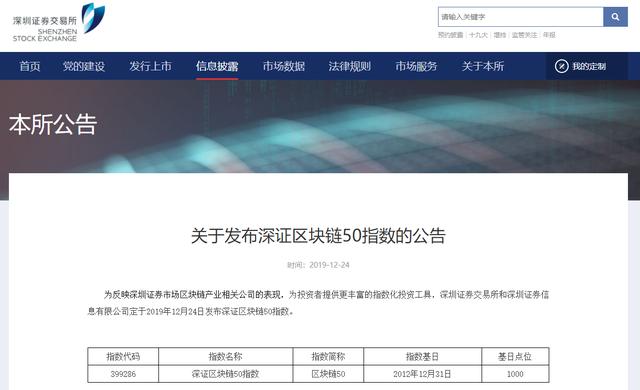Open the 关于本所 navigation menu

click(482, 66)
